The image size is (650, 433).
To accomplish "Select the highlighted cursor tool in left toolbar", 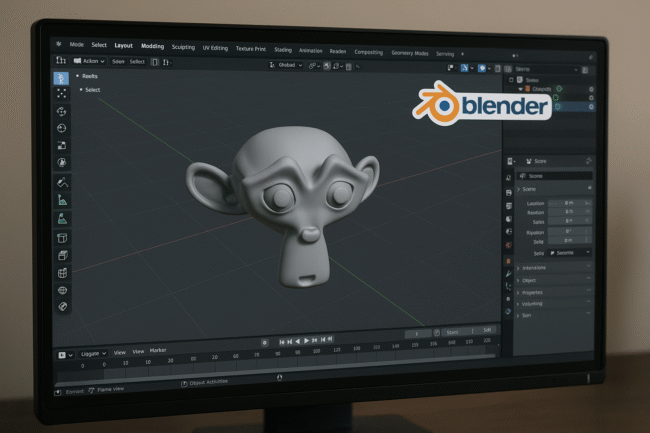I will (61, 78).
